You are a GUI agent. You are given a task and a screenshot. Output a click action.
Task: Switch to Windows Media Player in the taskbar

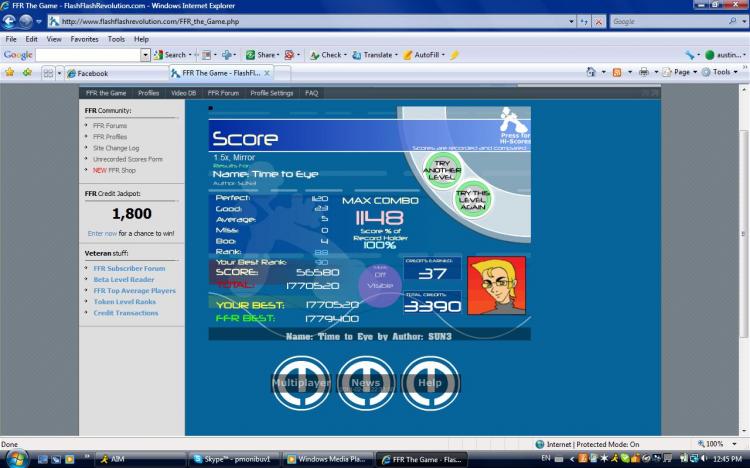tap(328, 459)
